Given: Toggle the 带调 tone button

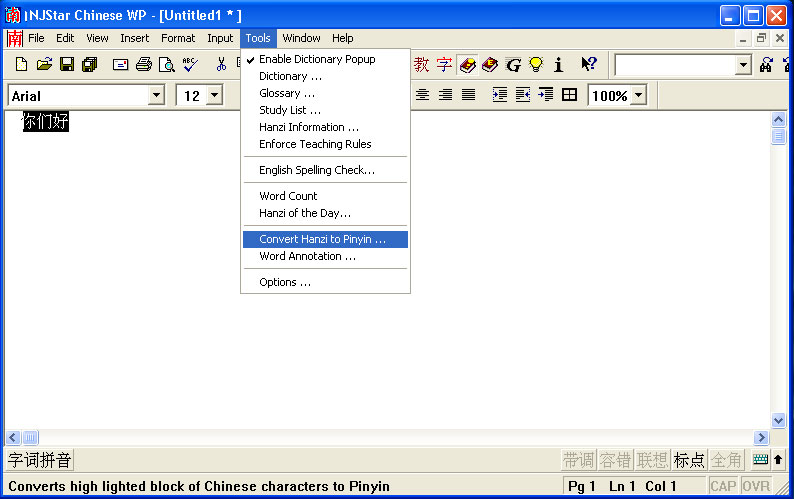Looking at the screenshot, I should coord(578,460).
